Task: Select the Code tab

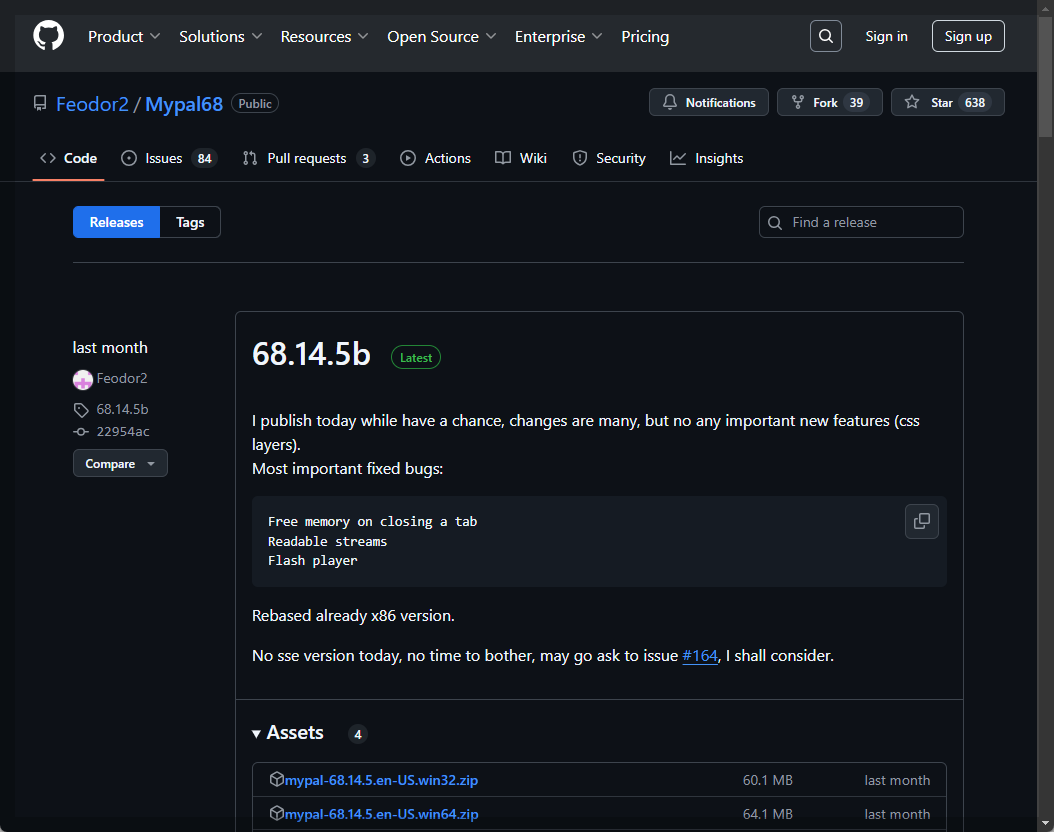Action: (69, 159)
